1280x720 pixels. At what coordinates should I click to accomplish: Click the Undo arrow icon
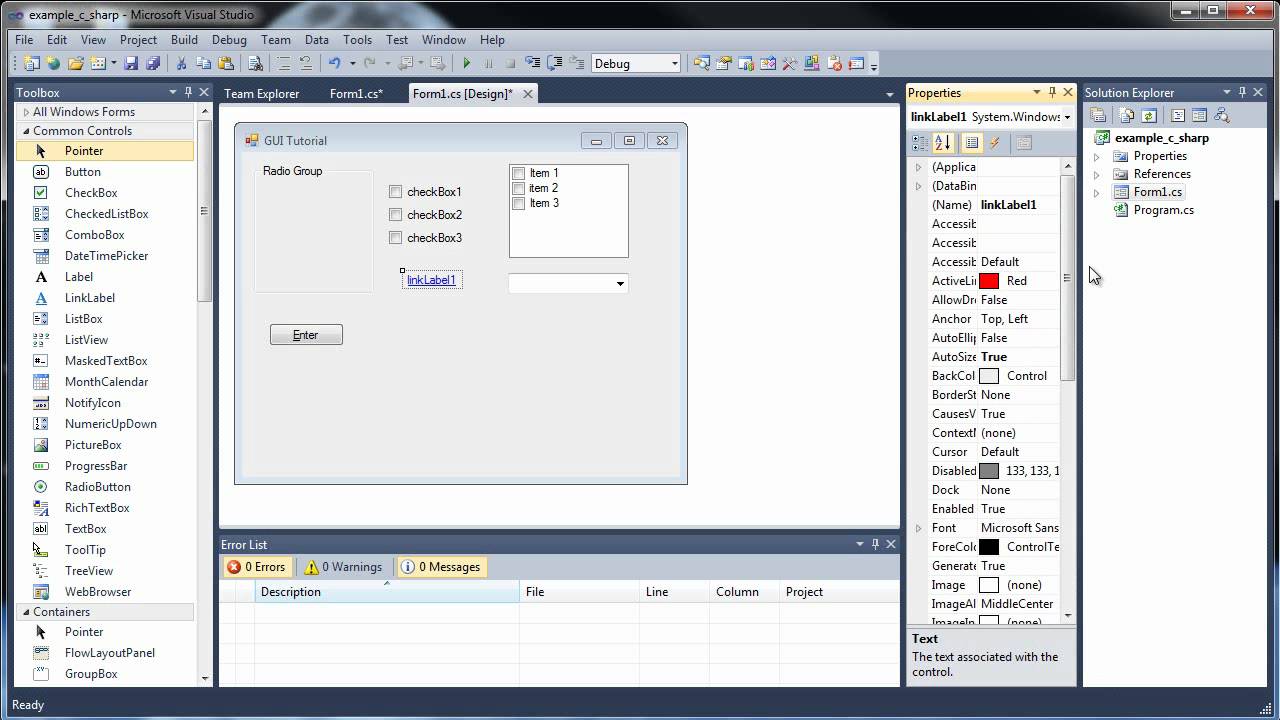tap(334, 63)
